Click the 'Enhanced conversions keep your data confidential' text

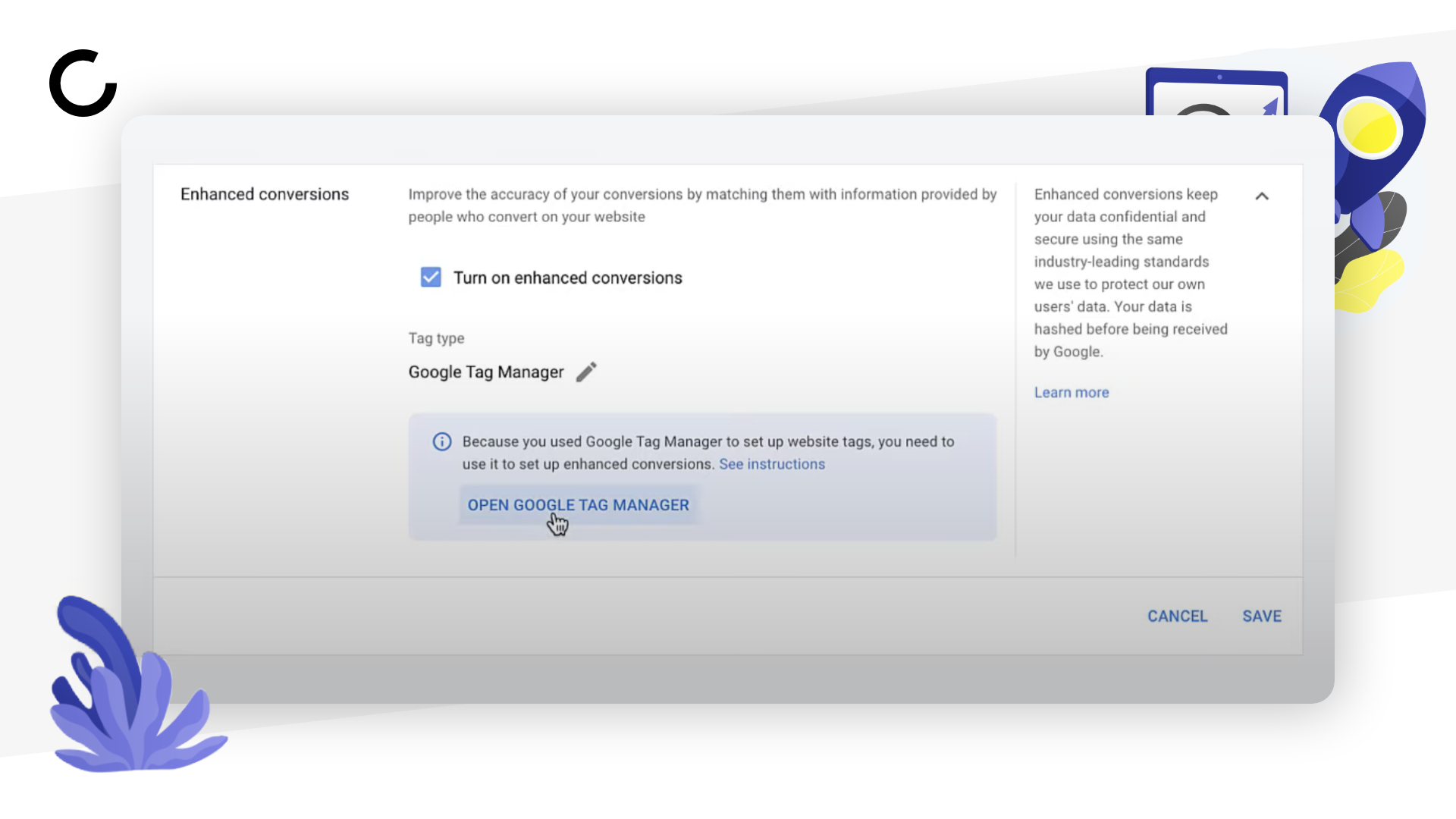[1131, 273]
